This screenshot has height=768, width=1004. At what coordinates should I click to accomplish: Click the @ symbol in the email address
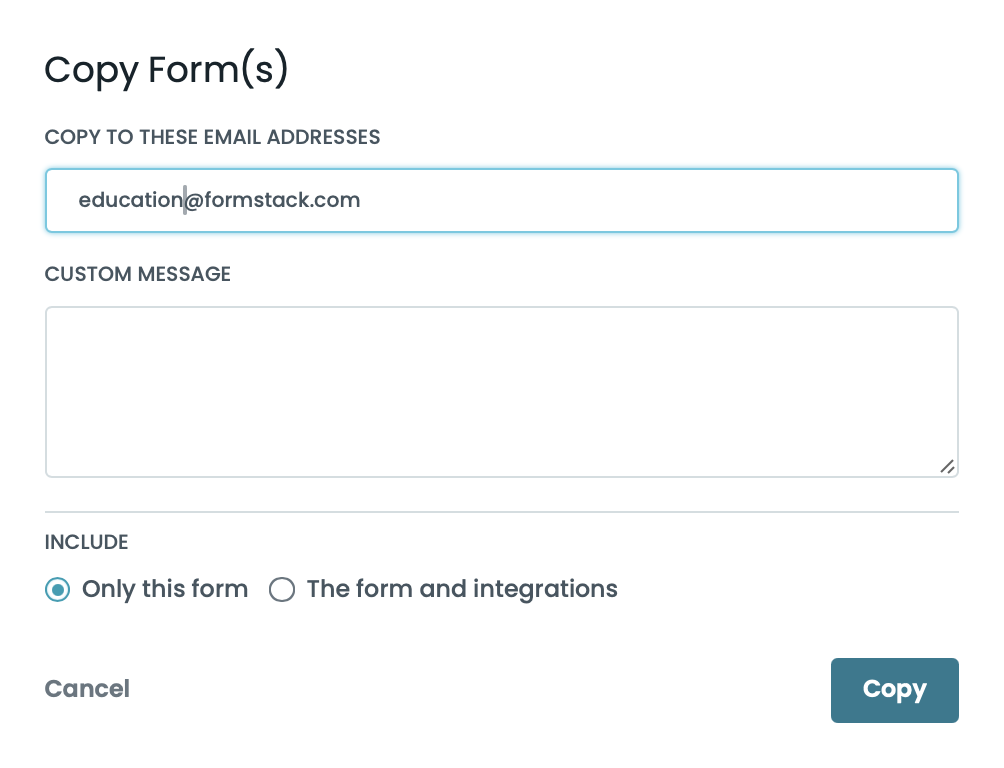[194, 200]
